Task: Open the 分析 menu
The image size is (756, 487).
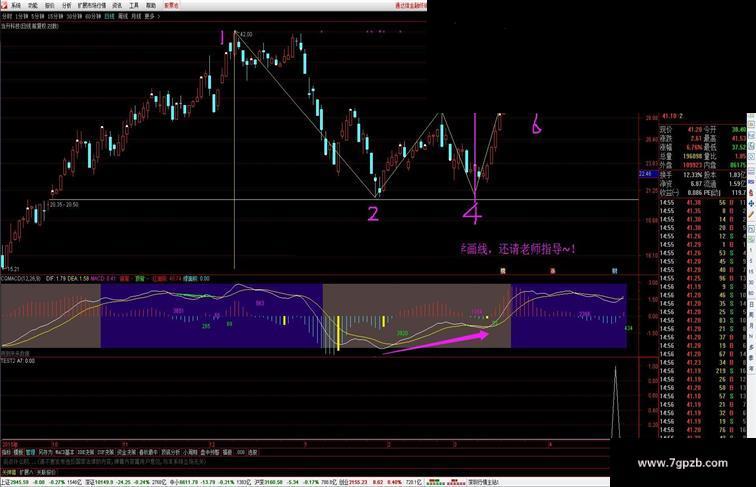Action: (67, 6)
